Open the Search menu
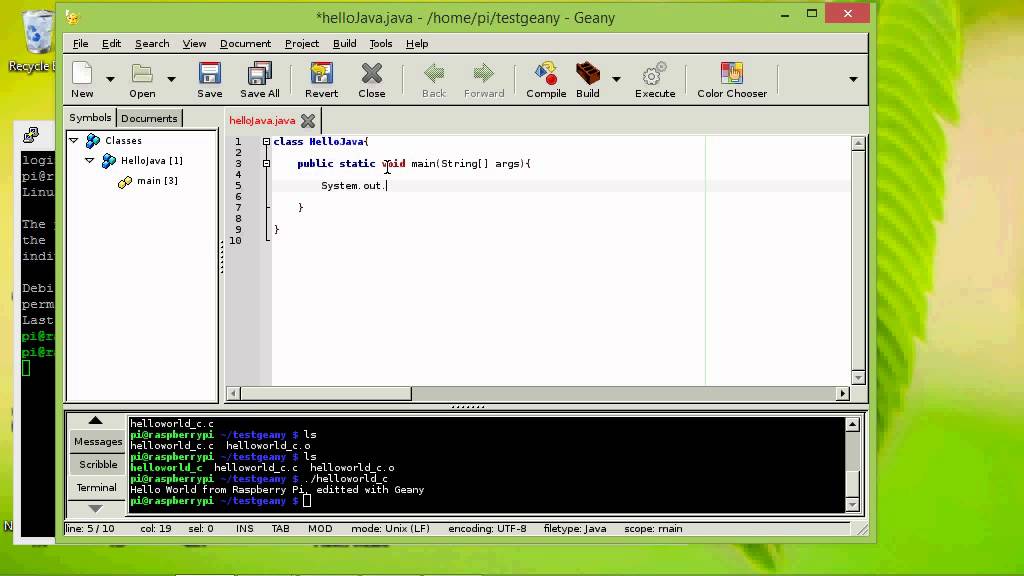Viewport: 1024px width, 576px height. [x=152, y=44]
